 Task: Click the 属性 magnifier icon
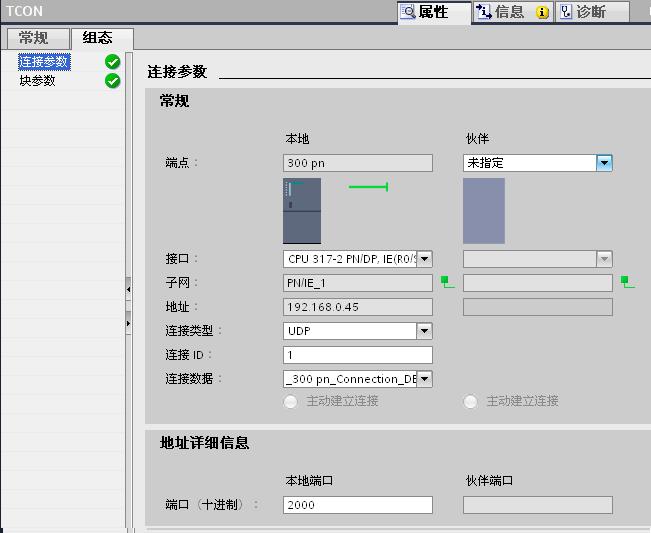[x=408, y=12]
